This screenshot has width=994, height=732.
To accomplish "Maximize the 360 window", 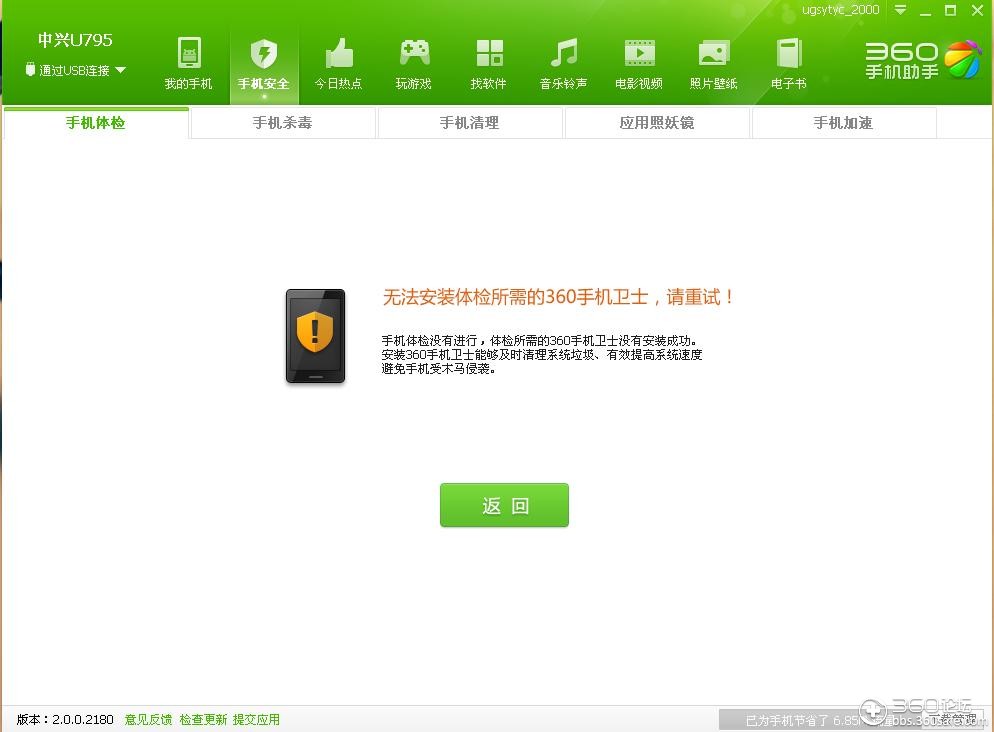I will (x=950, y=10).
